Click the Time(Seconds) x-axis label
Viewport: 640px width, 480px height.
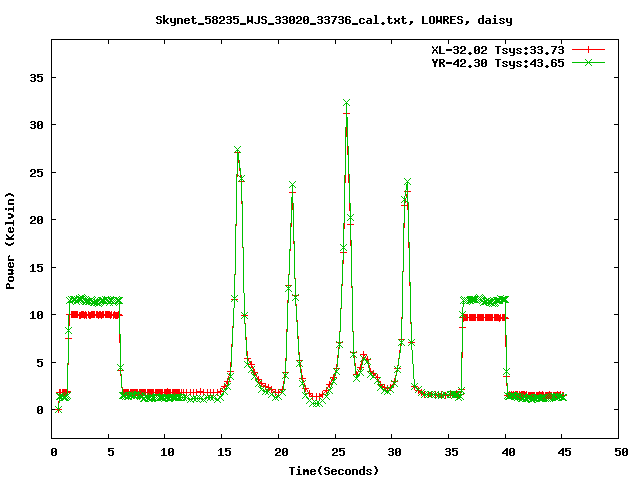pos(334,471)
